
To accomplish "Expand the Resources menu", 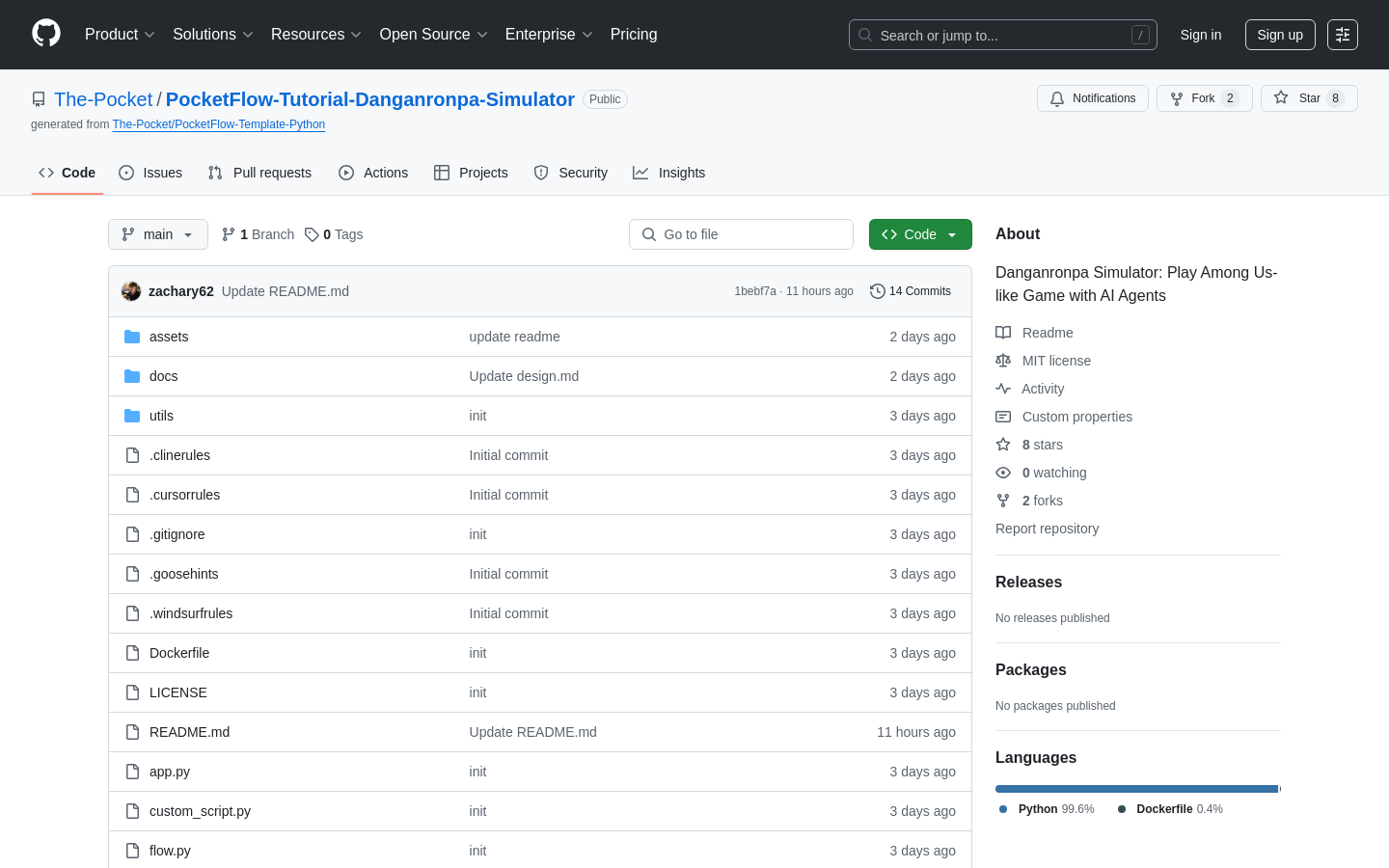I will [x=316, y=35].
